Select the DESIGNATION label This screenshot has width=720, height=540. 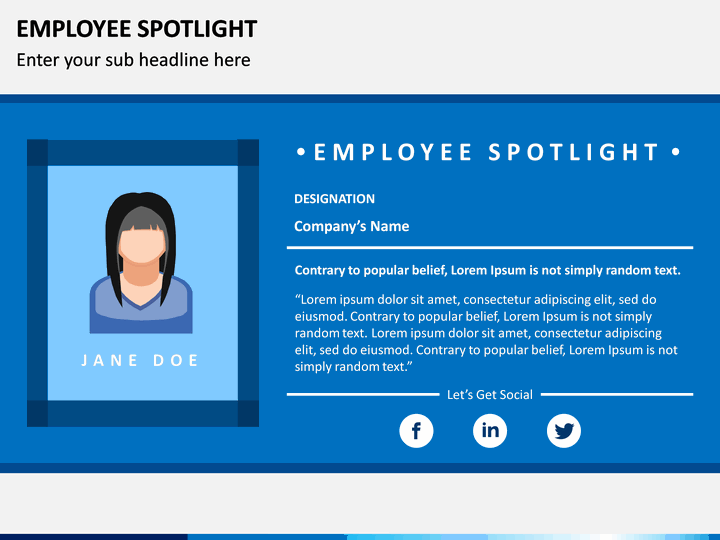point(334,199)
